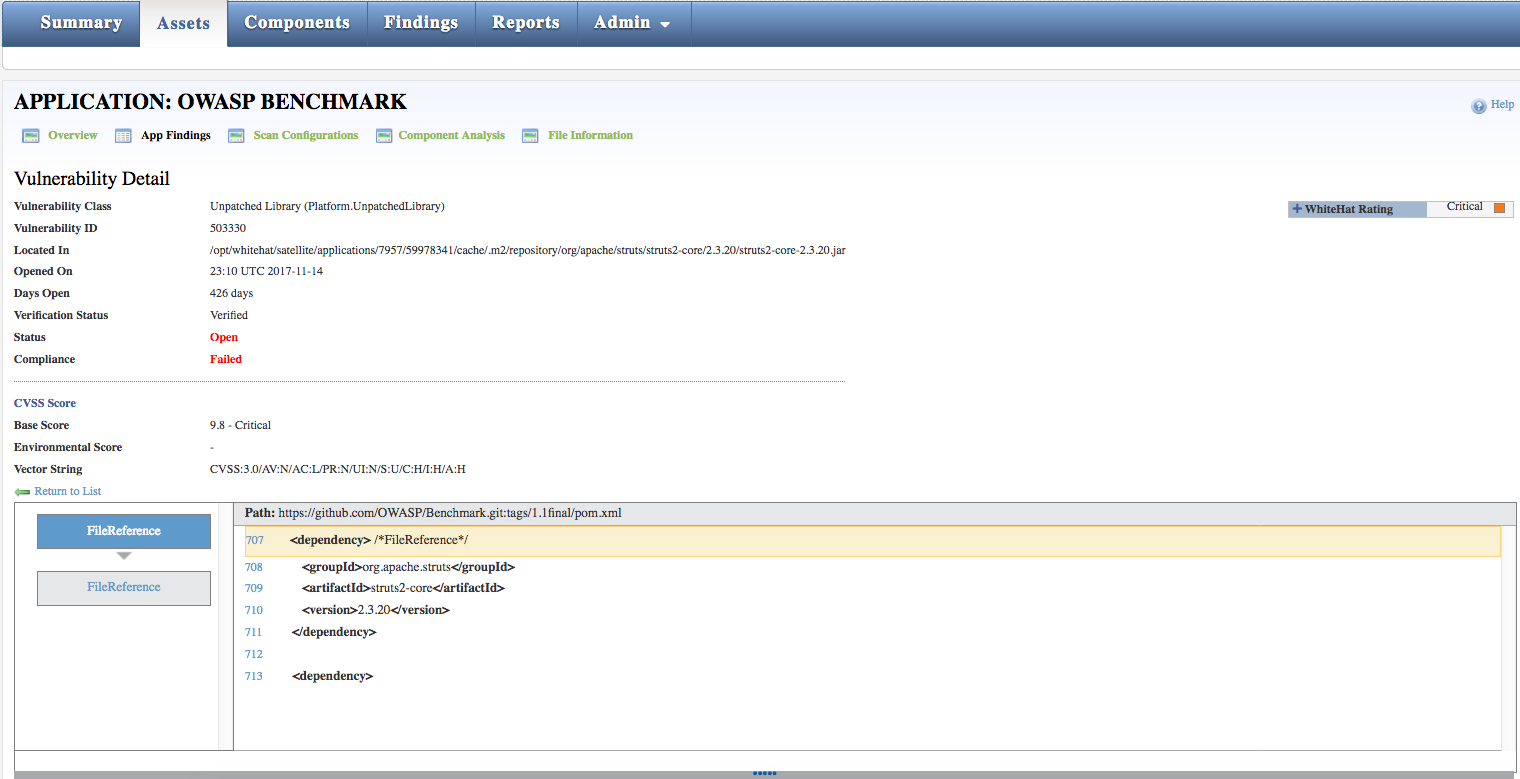Click the green Return to List arrow icon
Viewport: 1520px width, 779px height.
(x=22, y=490)
